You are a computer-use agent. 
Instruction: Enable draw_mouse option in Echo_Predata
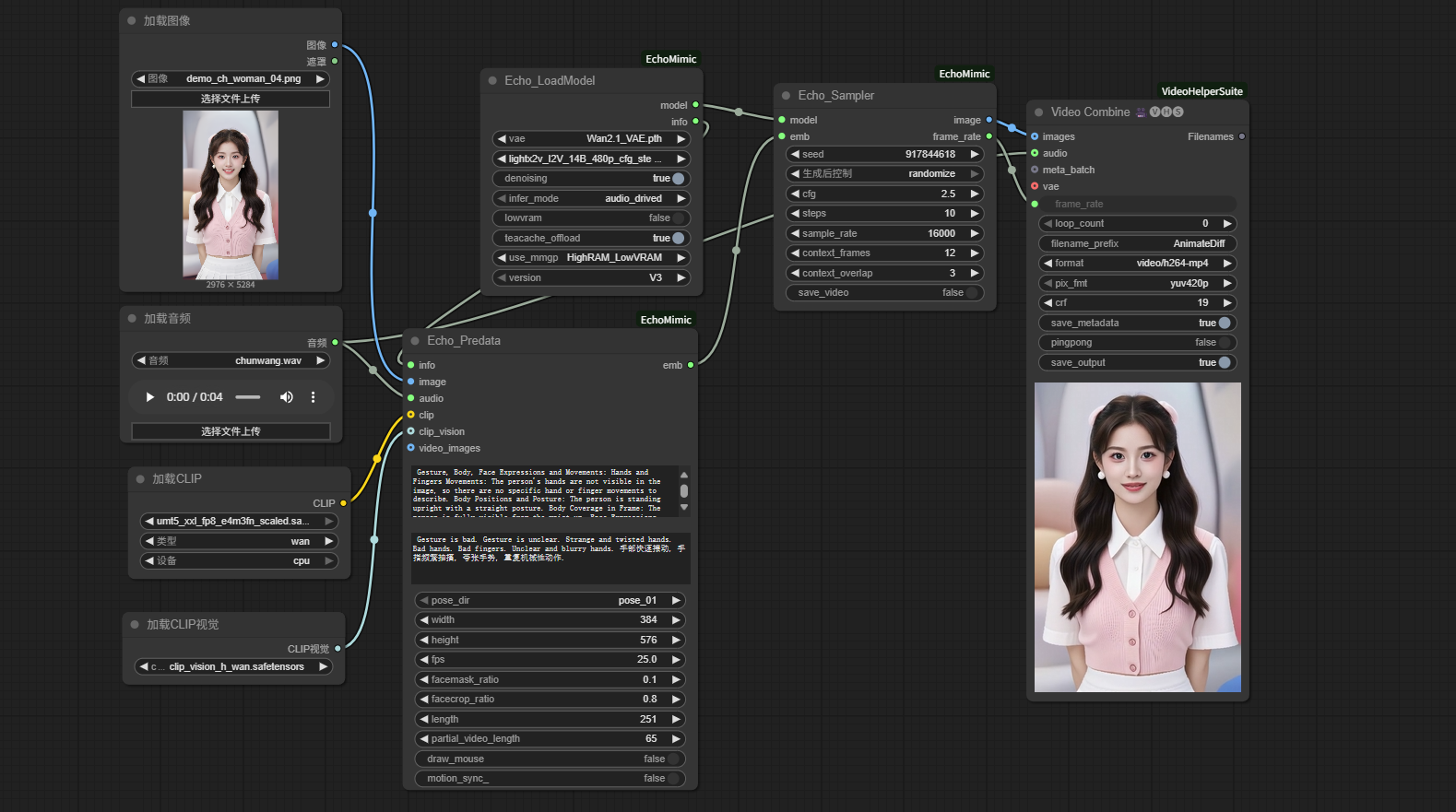tap(673, 759)
